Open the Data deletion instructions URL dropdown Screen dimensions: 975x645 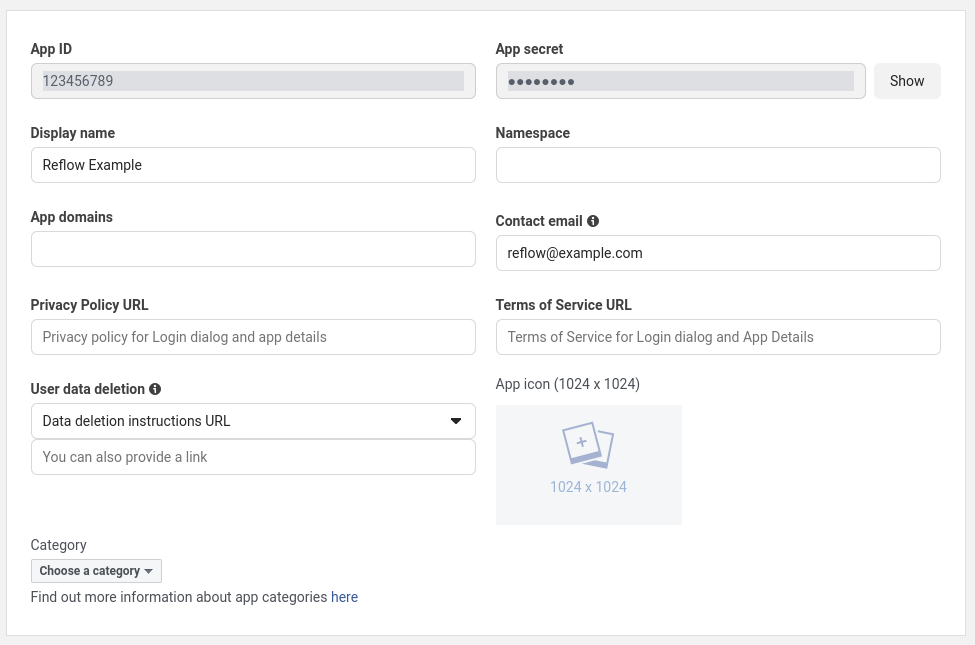click(x=253, y=421)
